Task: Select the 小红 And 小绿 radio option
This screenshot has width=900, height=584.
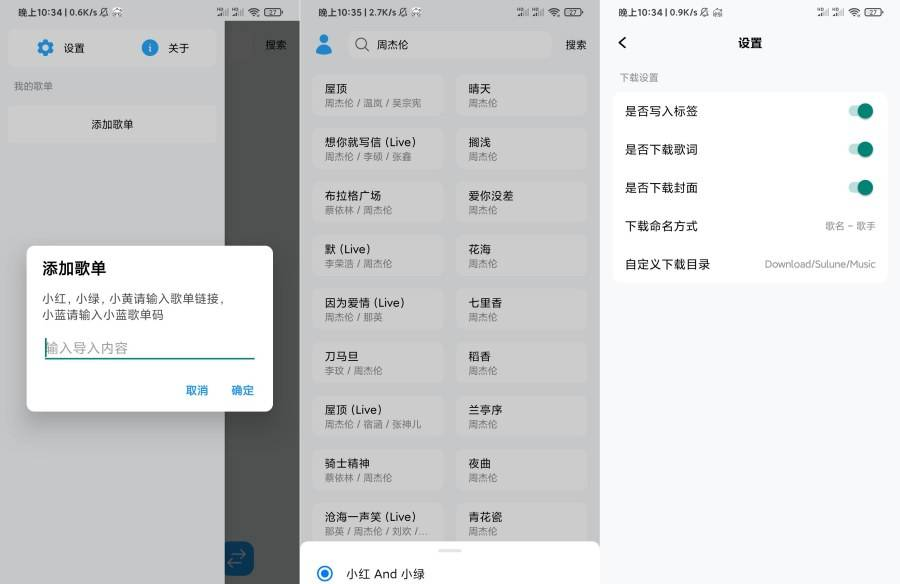Action: [x=325, y=573]
